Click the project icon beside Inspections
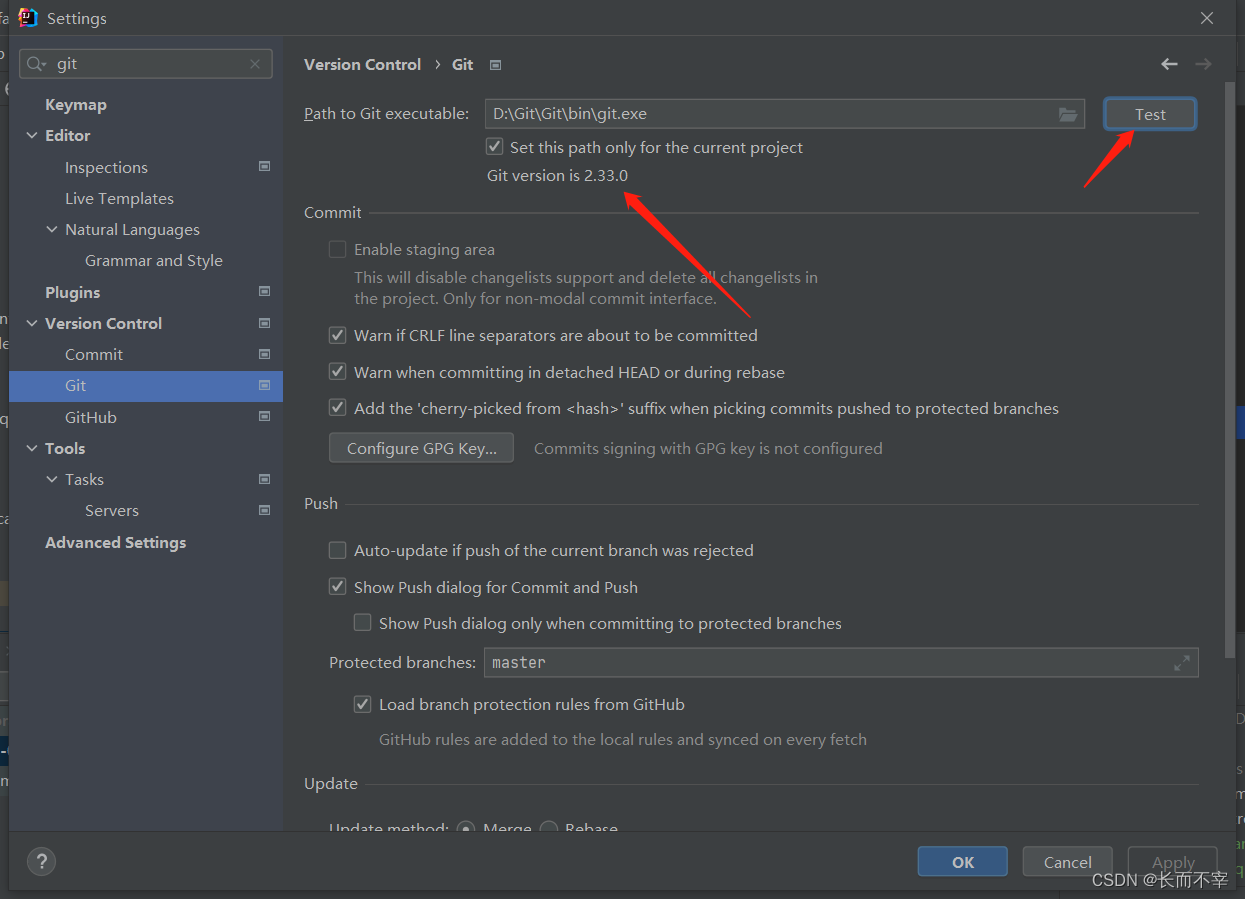 [264, 167]
